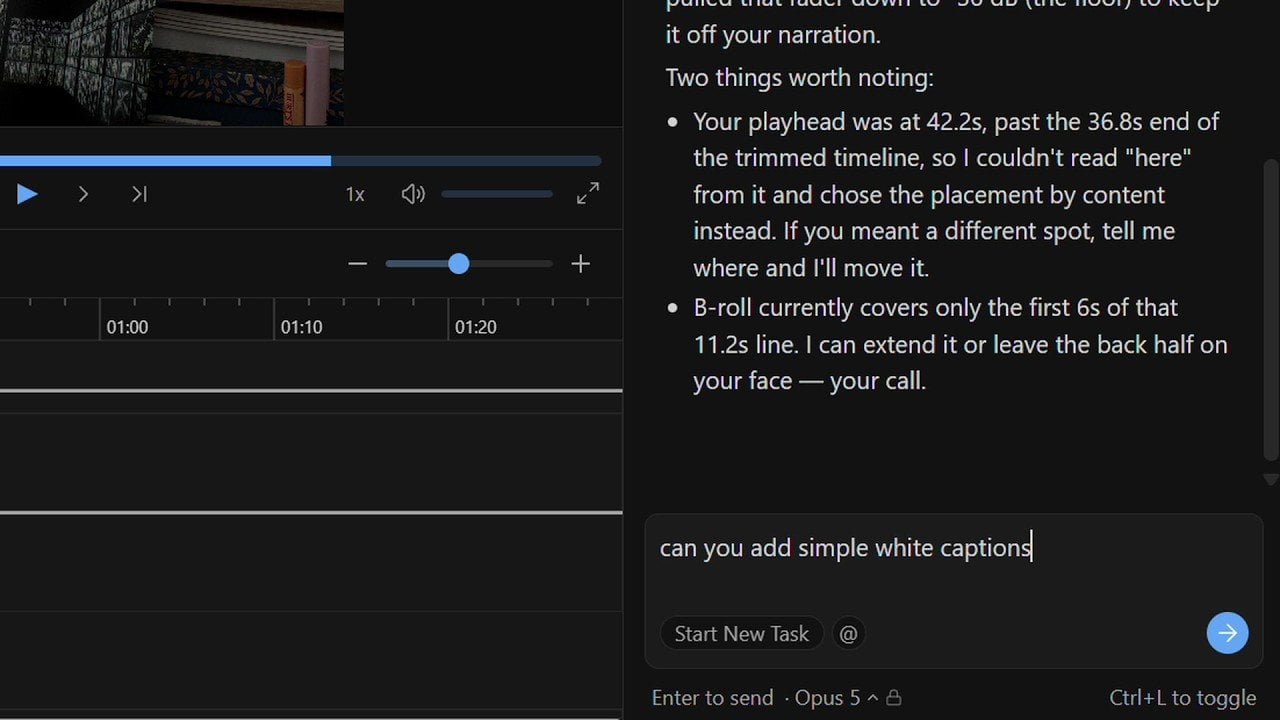Screen dimensions: 1280x720
Task: Click the chat panel scrollbar thumb
Action: [1270, 310]
